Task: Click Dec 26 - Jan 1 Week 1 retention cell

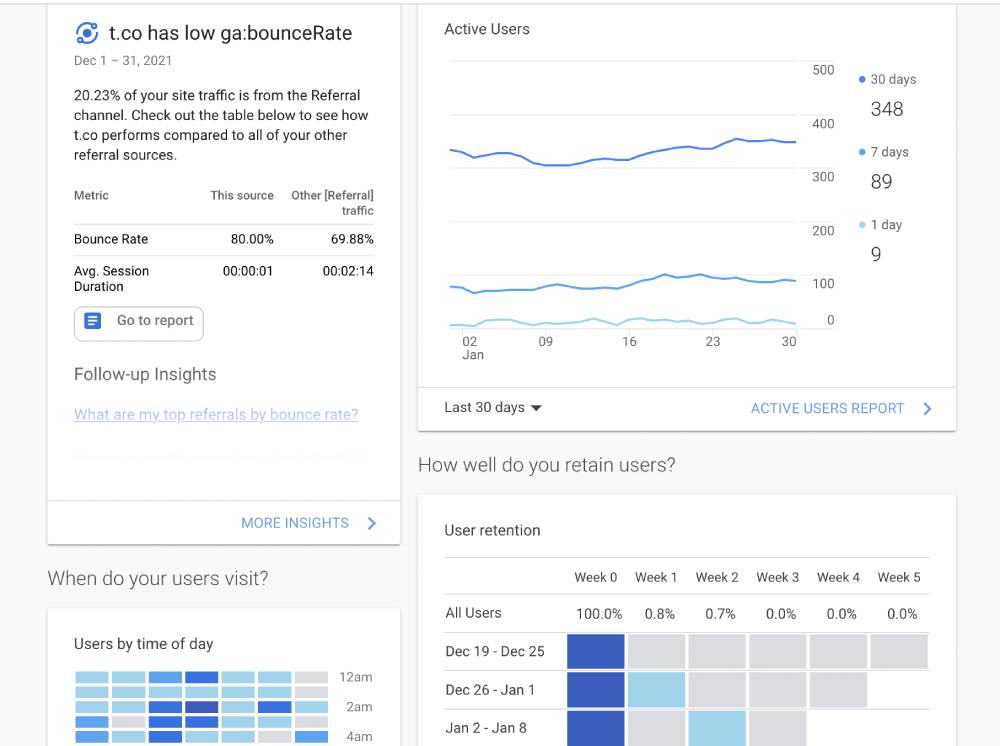Action: 656,690
